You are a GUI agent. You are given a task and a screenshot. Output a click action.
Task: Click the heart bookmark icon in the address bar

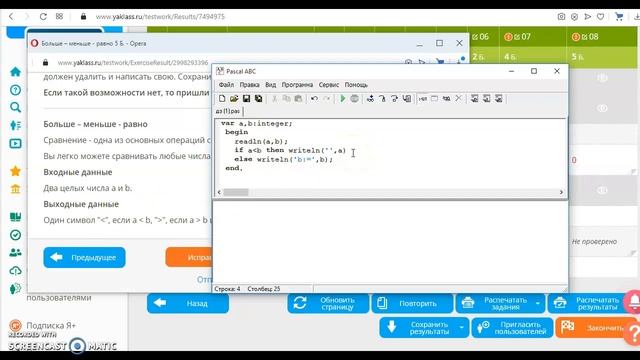(600, 17)
